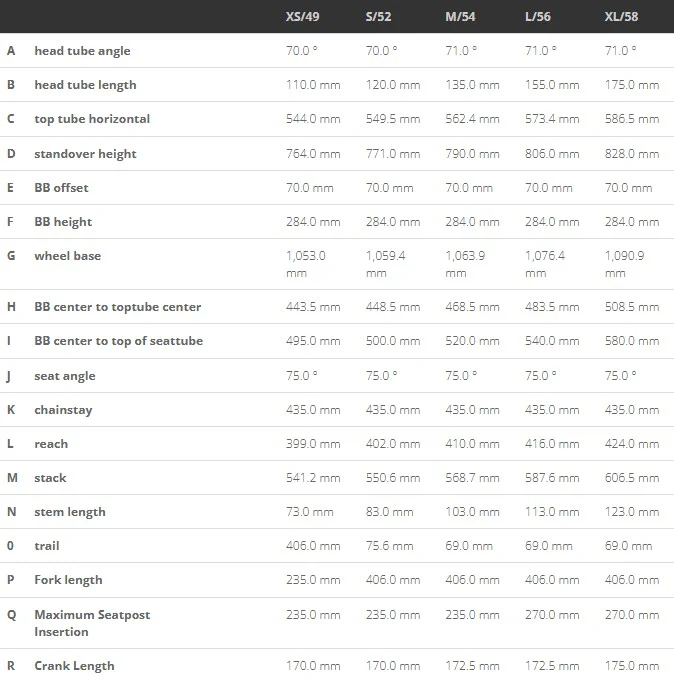The height and width of the screenshot is (682, 674).
Task: Click the head tube angle row label
Action: tap(82, 51)
